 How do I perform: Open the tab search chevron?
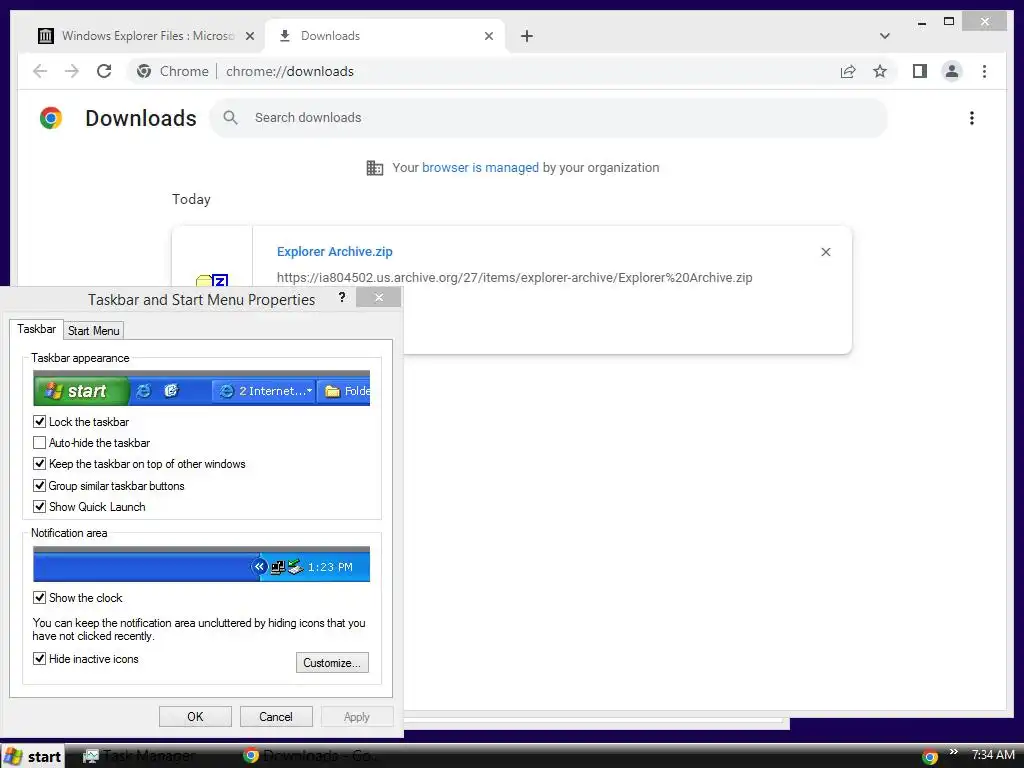point(884,36)
